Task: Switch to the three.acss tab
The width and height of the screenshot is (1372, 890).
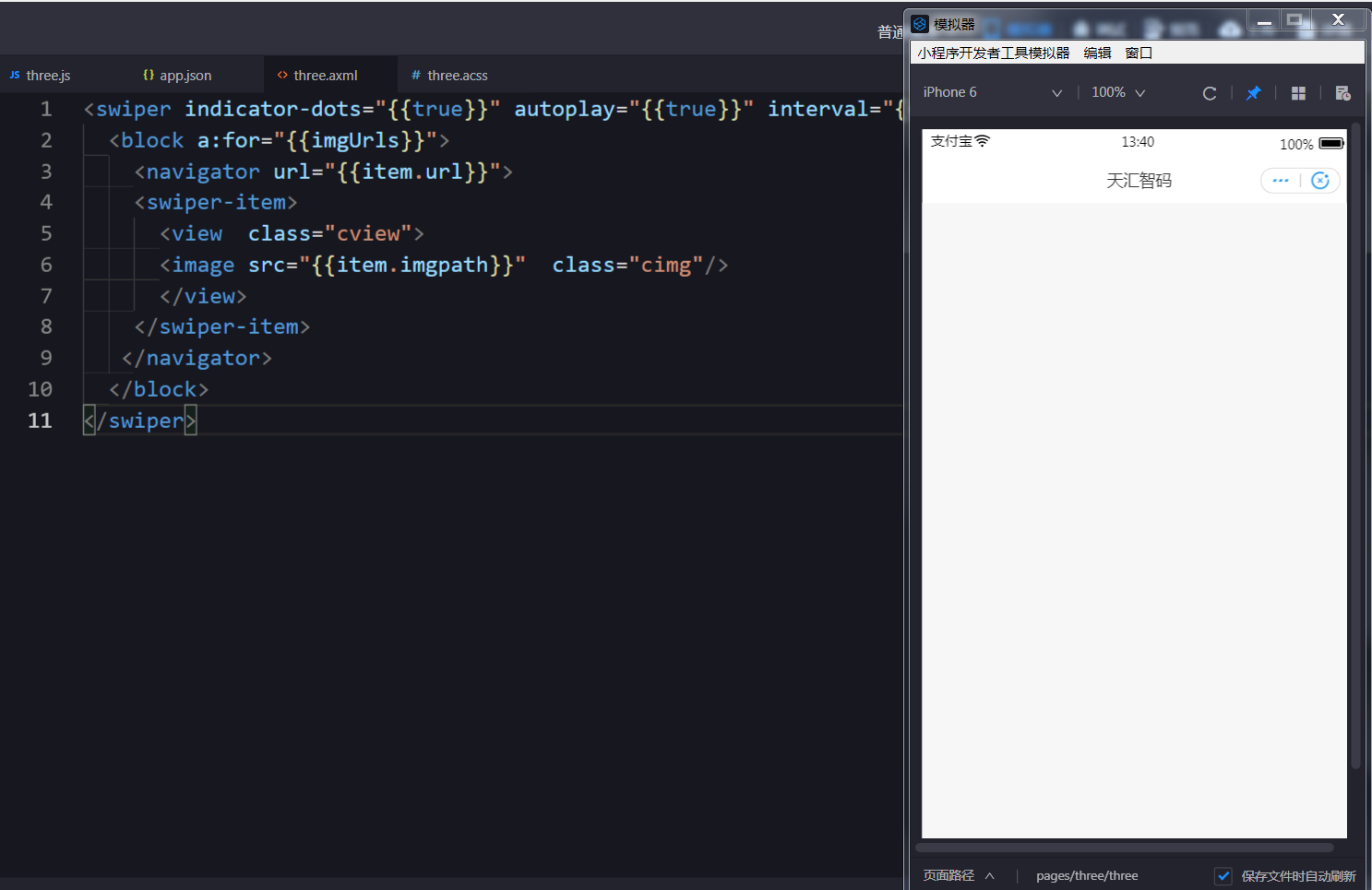Action: click(464, 75)
